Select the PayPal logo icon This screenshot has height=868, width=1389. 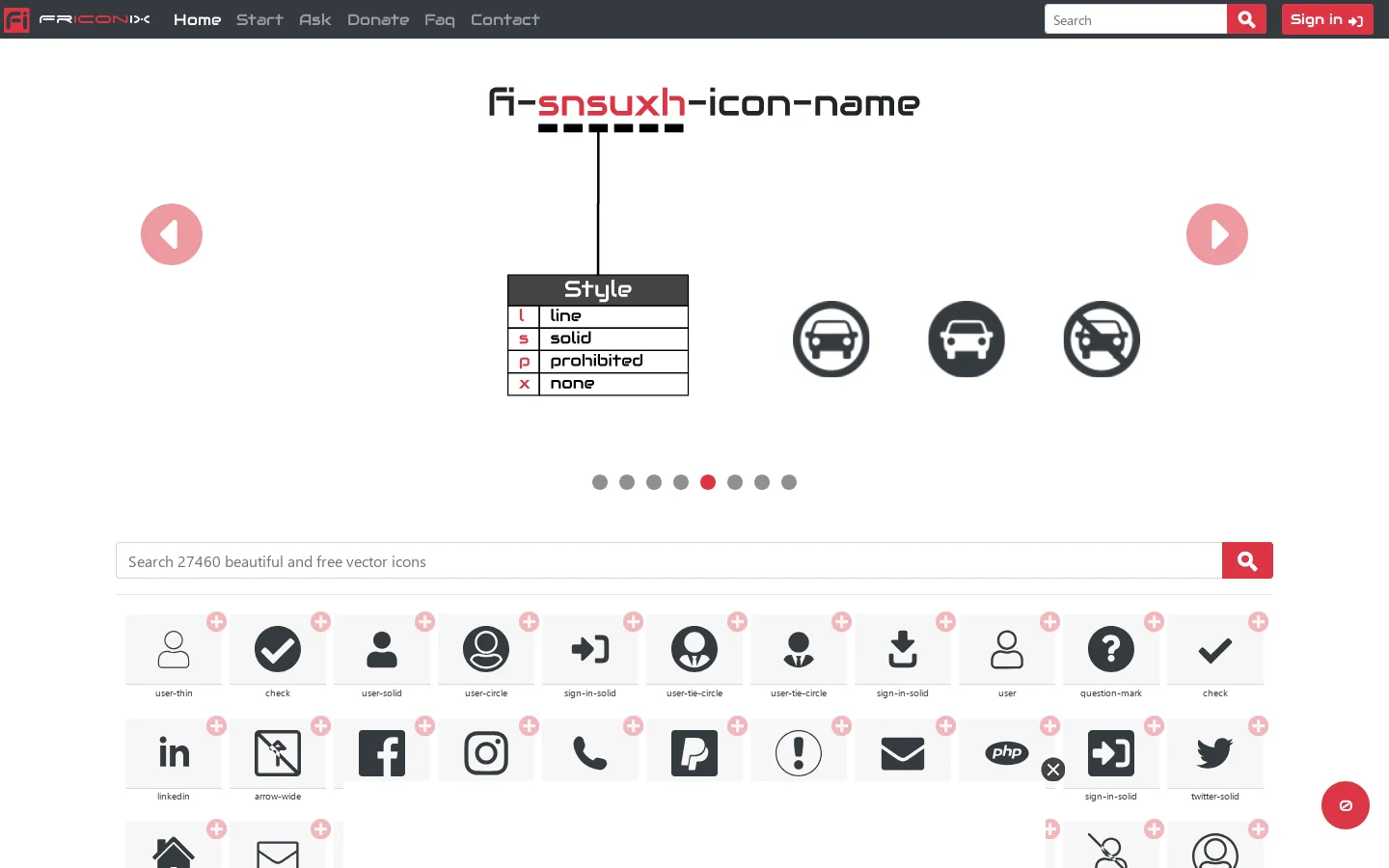[x=694, y=753]
